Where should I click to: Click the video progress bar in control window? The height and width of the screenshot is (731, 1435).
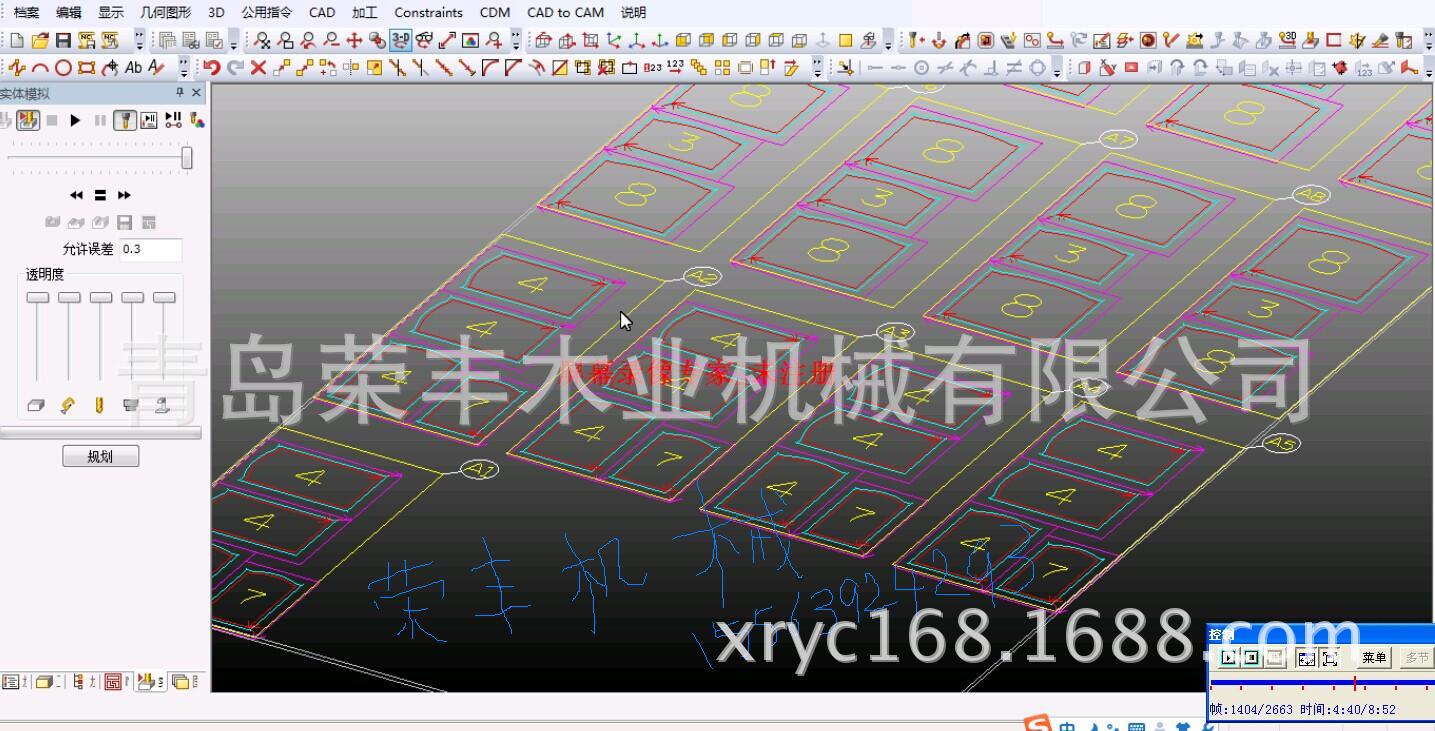coord(1321,684)
